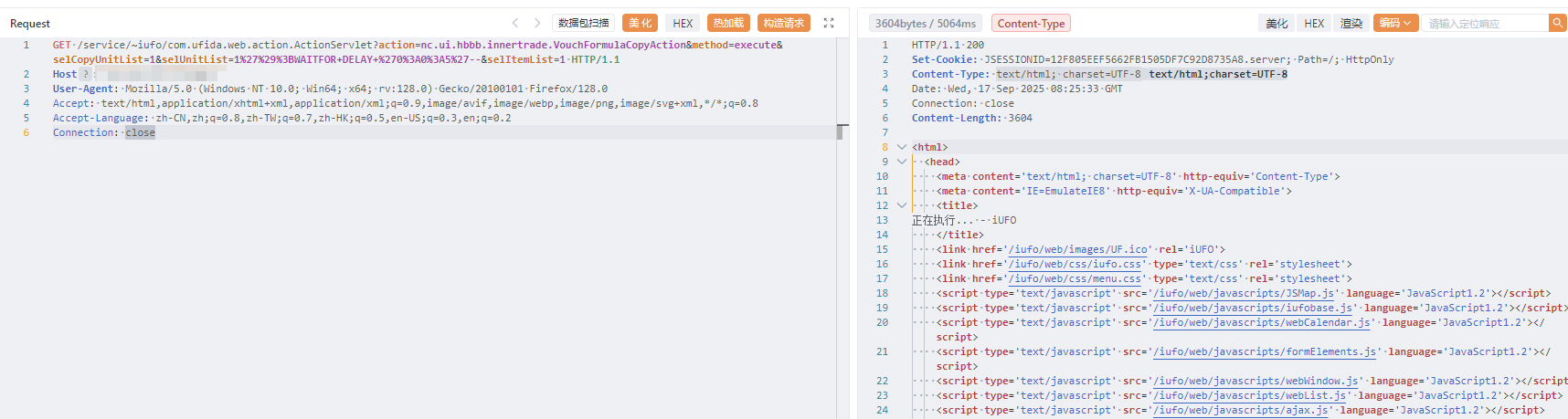Click highlighted text/html;charset=UTF-8 value
This screenshot has width=1568, height=419.
coord(1218,74)
